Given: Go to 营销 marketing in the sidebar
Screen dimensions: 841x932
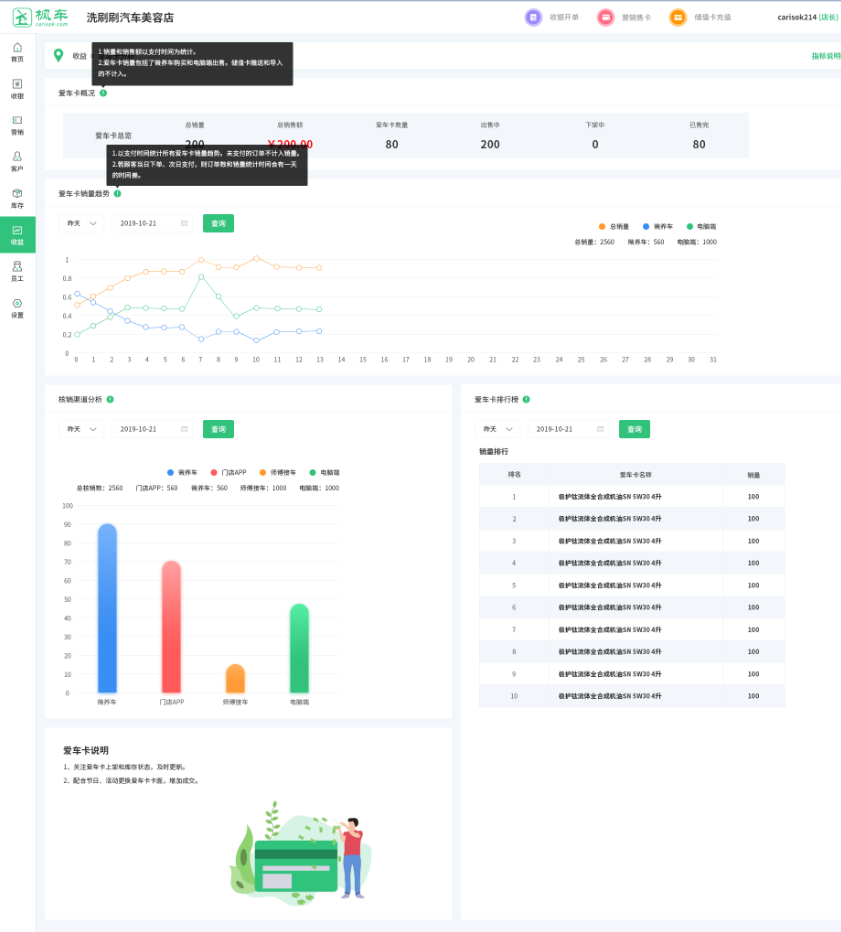Looking at the screenshot, I should (17, 125).
